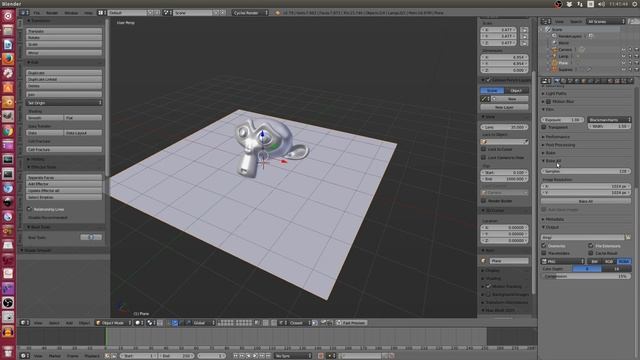
Task: Open the Constraints properties tab icon
Action: pos(590,81)
